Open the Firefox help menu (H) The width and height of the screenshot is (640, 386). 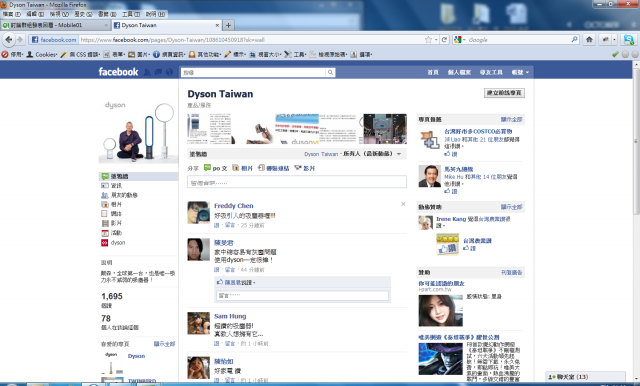pos(156,14)
